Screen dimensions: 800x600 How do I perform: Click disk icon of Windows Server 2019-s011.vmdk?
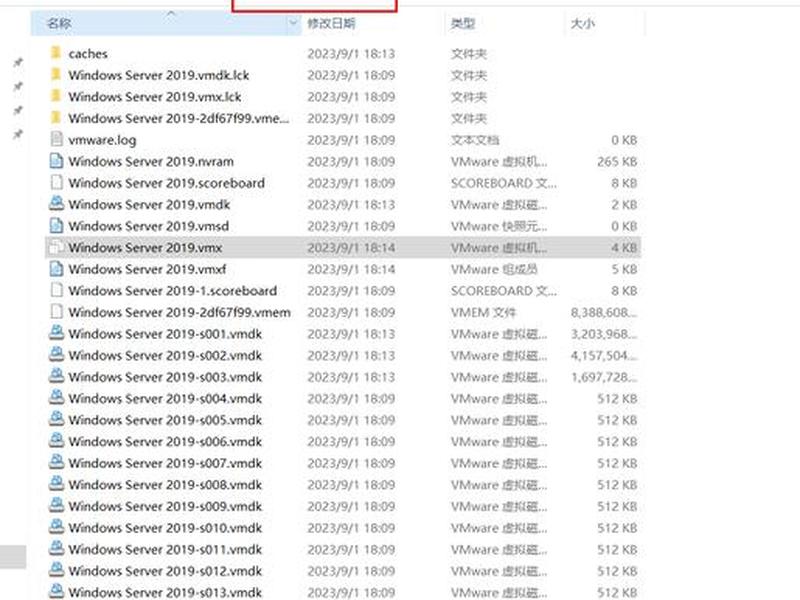click(57, 548)
